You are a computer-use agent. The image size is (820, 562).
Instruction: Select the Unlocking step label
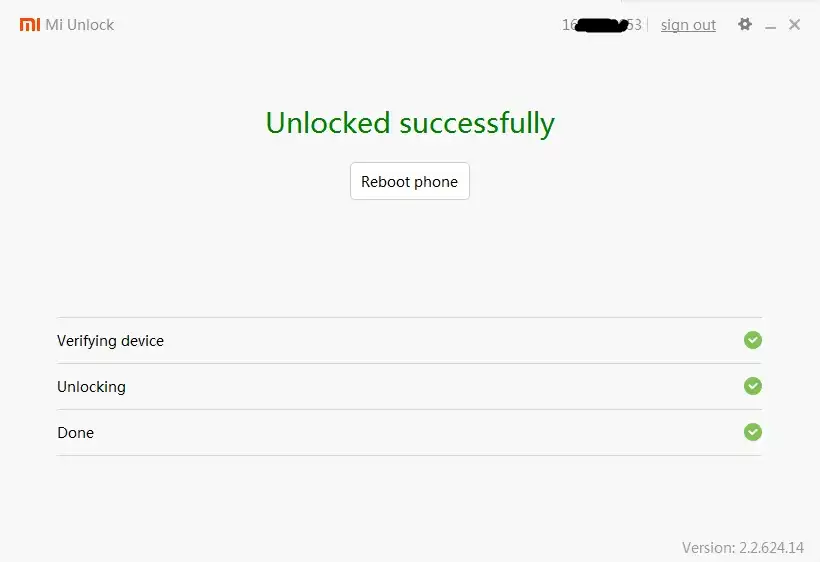pos(91,387)
